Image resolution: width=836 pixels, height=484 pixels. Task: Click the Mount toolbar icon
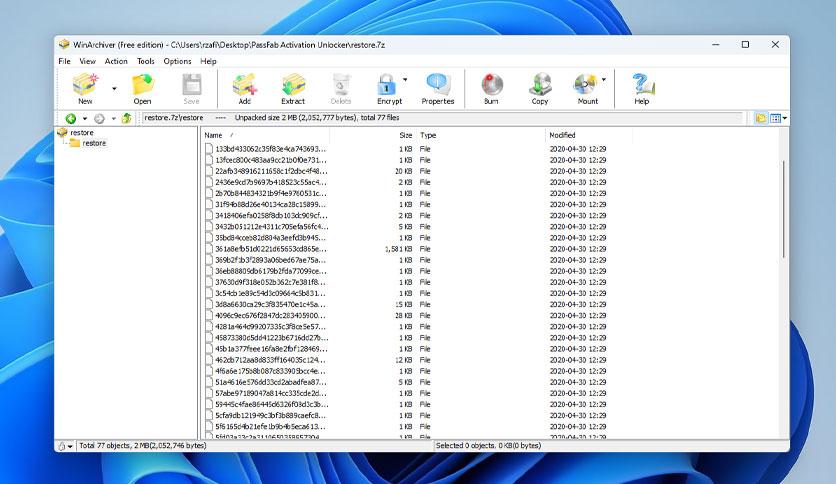coord(586,84)
